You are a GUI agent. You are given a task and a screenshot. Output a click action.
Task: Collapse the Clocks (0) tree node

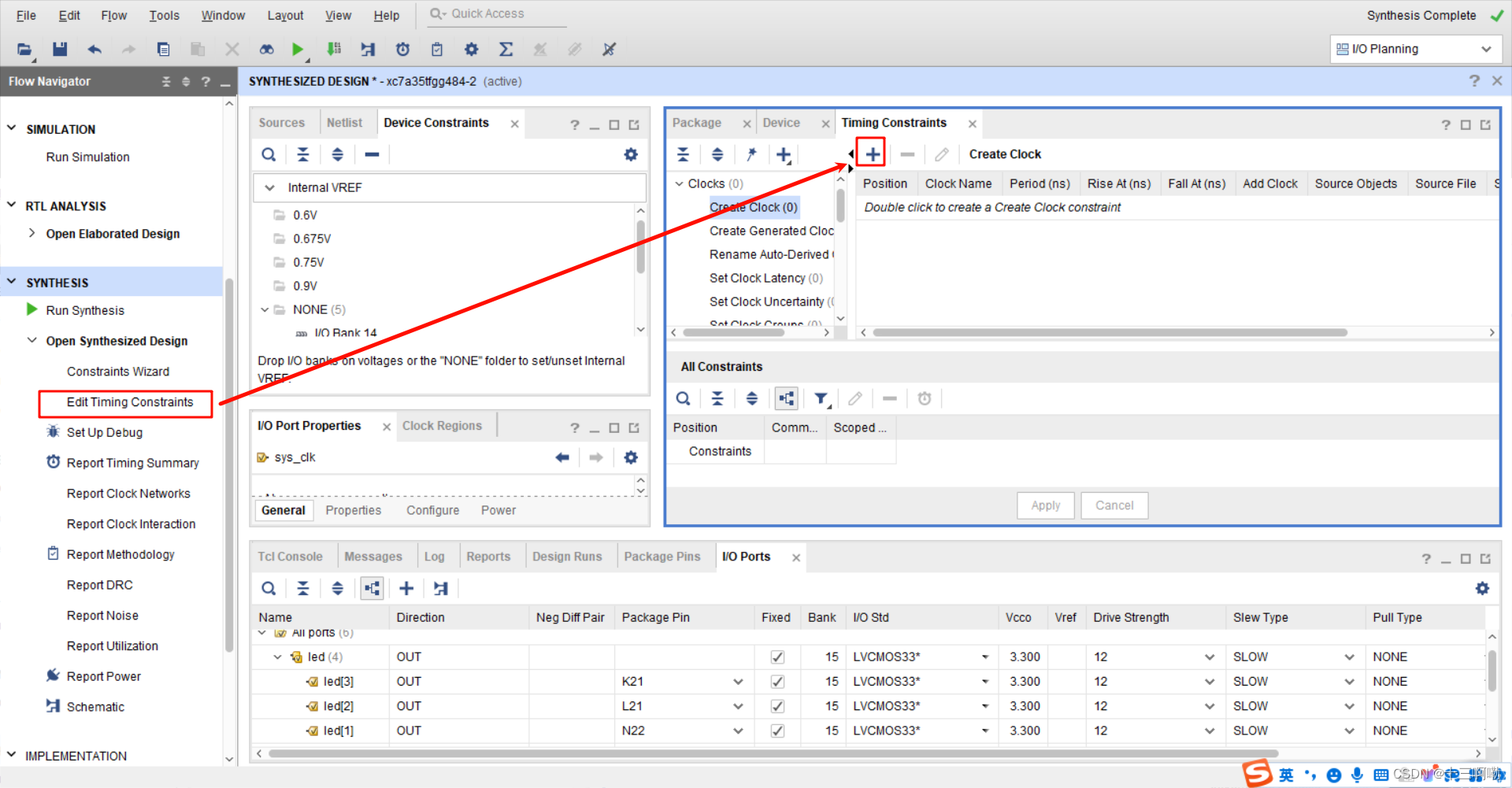coord(679,183)
